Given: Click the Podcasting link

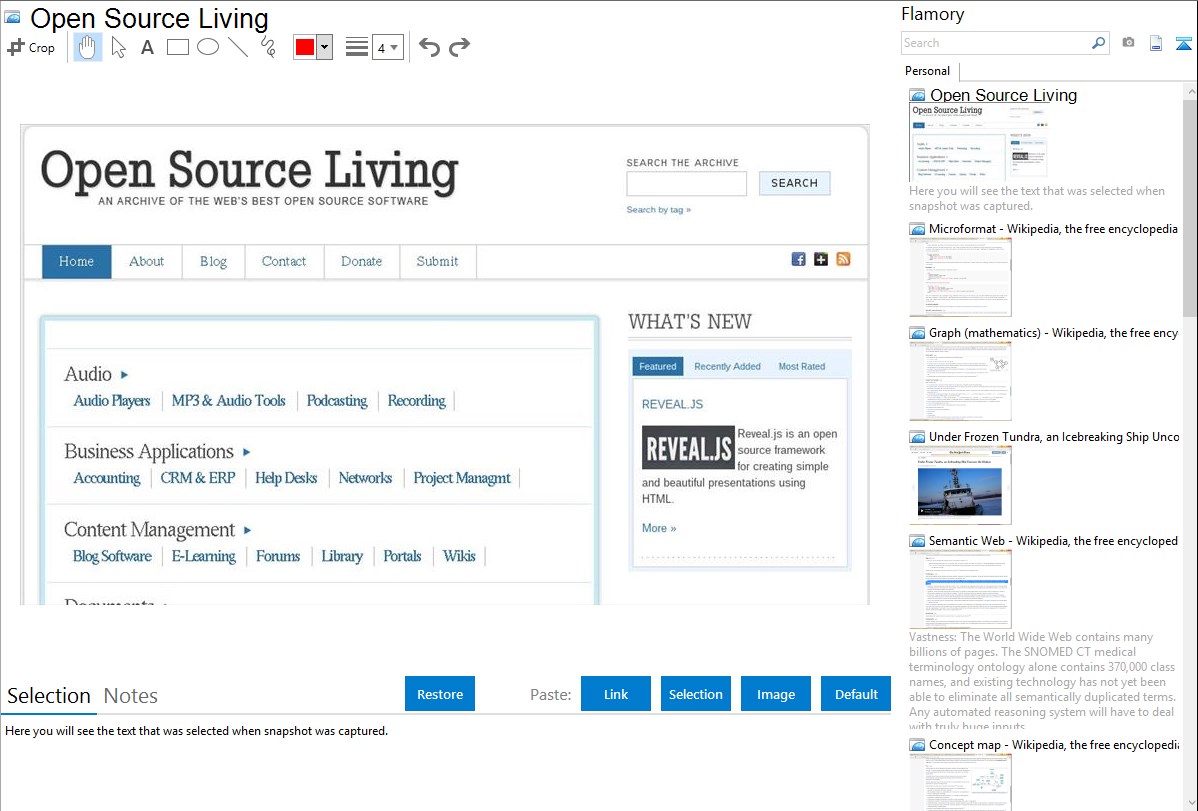Looking at the screenshot, I should (x=337, y=401).
